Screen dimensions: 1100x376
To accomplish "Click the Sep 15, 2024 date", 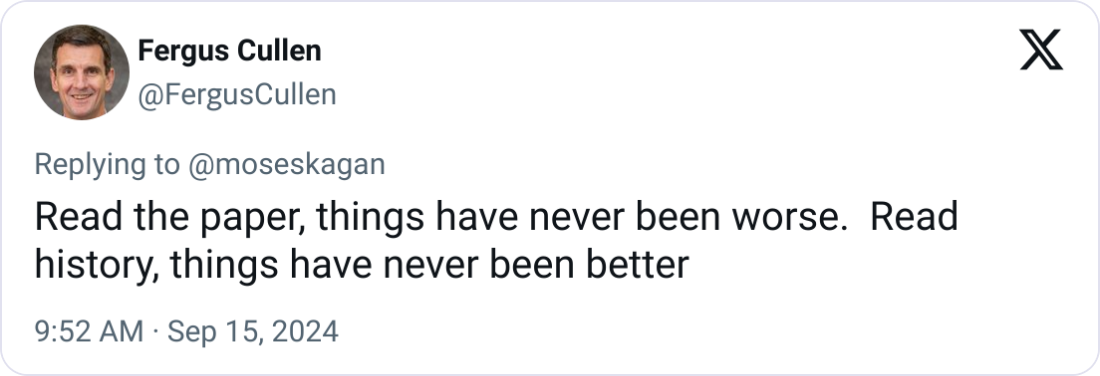I will pyautogui.click(x=253, y=331).
